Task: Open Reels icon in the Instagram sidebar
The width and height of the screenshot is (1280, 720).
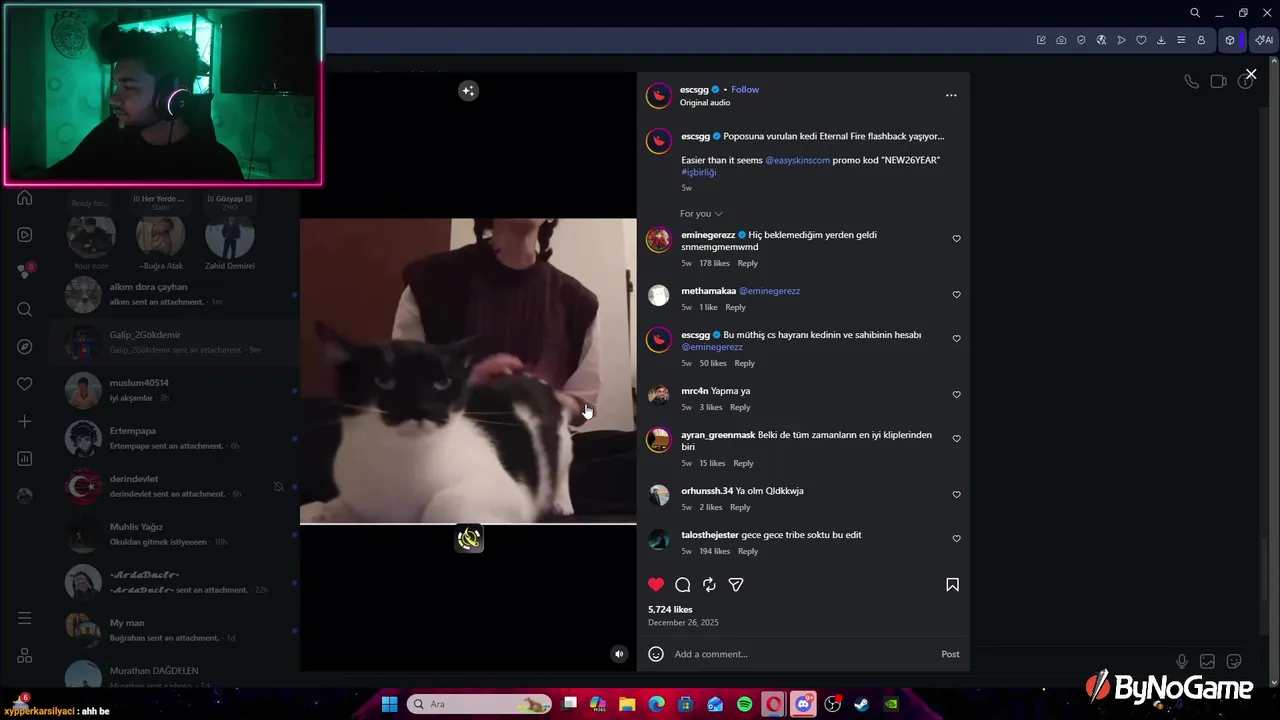Action: (x=25, y=235)
